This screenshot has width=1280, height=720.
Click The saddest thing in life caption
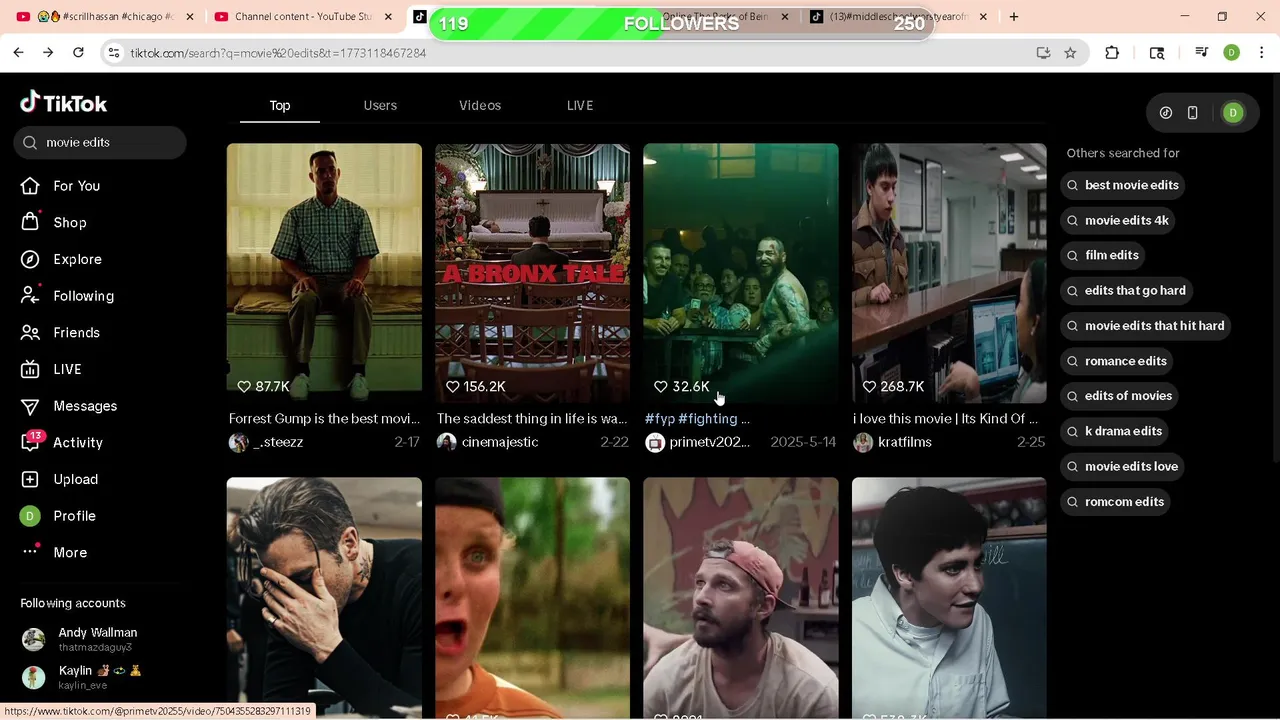pos(532,419)
